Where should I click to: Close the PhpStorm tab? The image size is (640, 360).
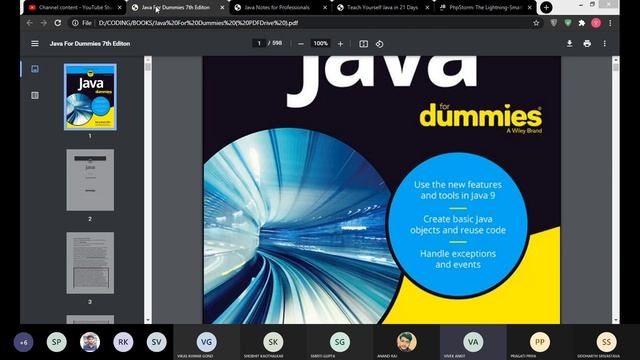point(529,7)
